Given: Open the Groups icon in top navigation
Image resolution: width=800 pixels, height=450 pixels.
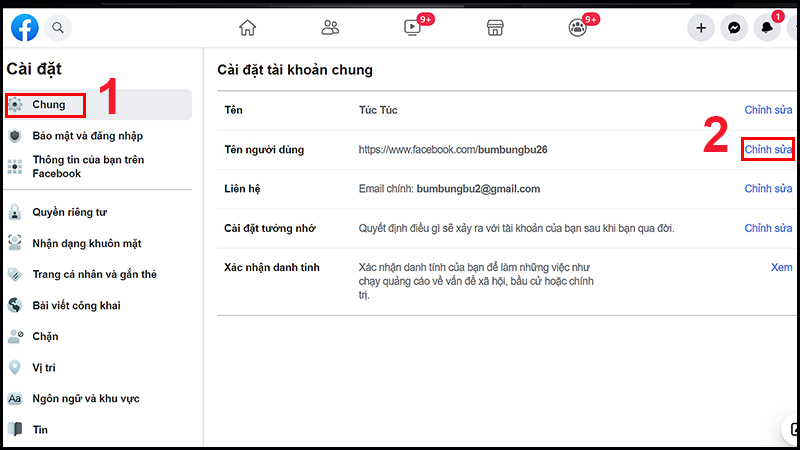Looking at the screenshot, I should pos(578,28).
